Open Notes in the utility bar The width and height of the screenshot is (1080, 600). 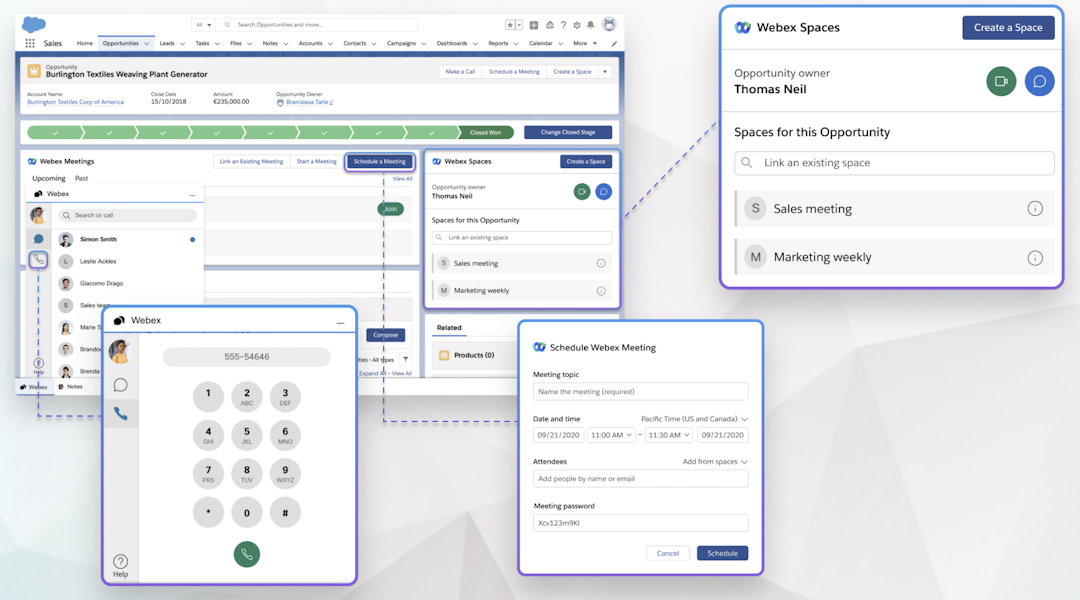click(71, 387)
